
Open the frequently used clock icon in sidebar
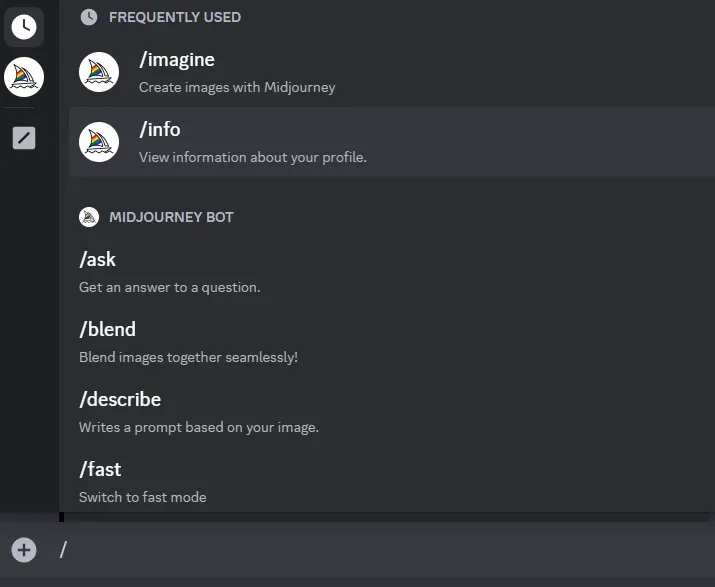click(x=24, y=27)
